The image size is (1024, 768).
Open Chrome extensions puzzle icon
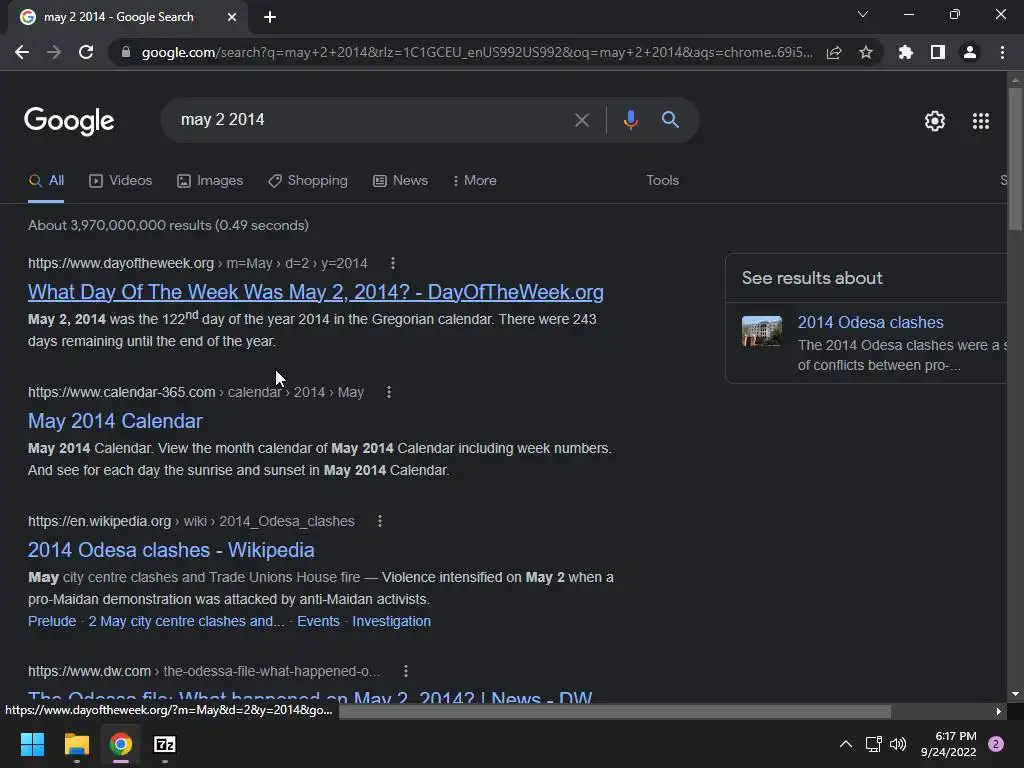[906, 52]
